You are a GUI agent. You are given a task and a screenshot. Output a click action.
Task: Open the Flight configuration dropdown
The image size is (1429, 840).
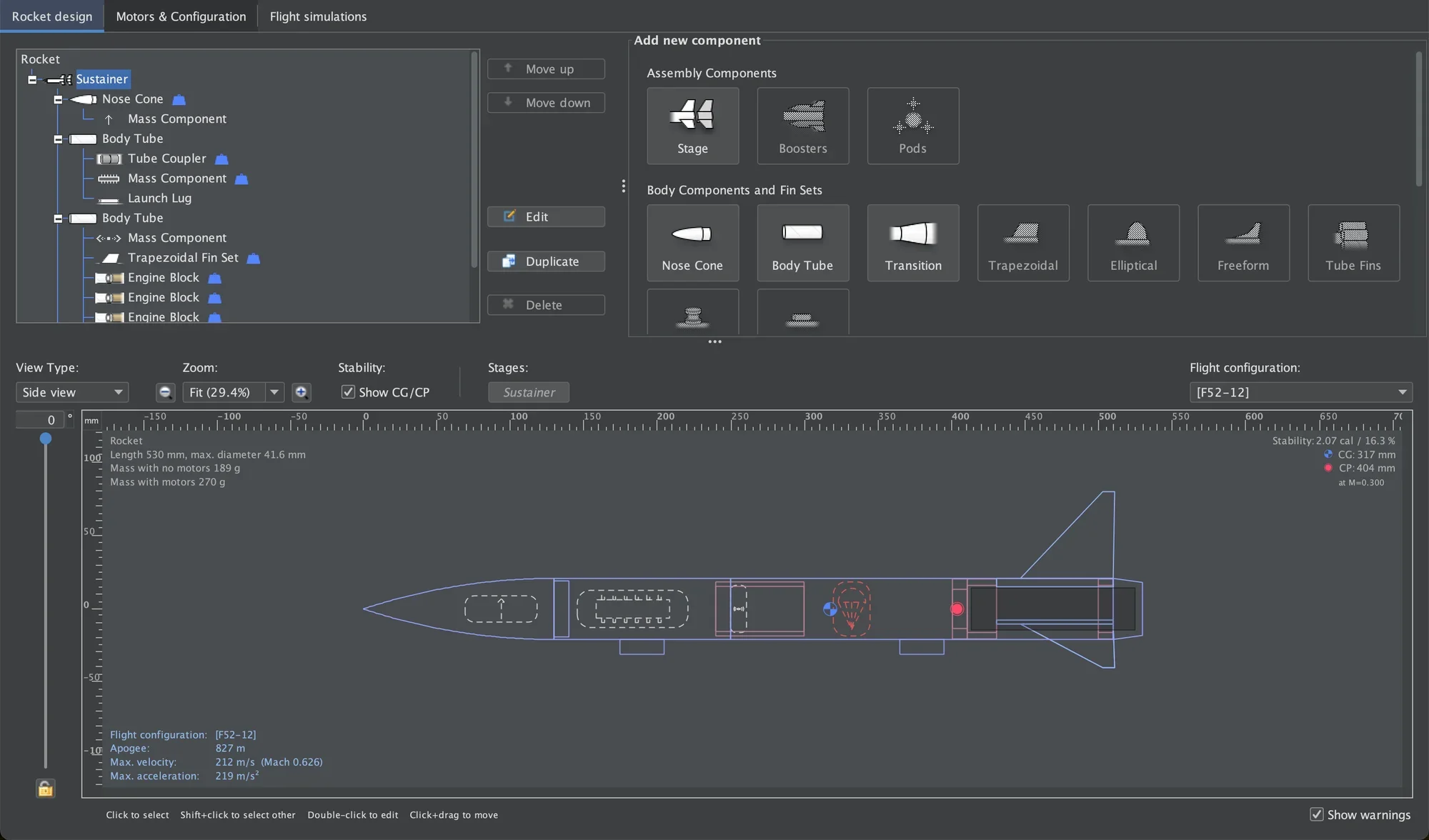click(x=1300, y=392)
